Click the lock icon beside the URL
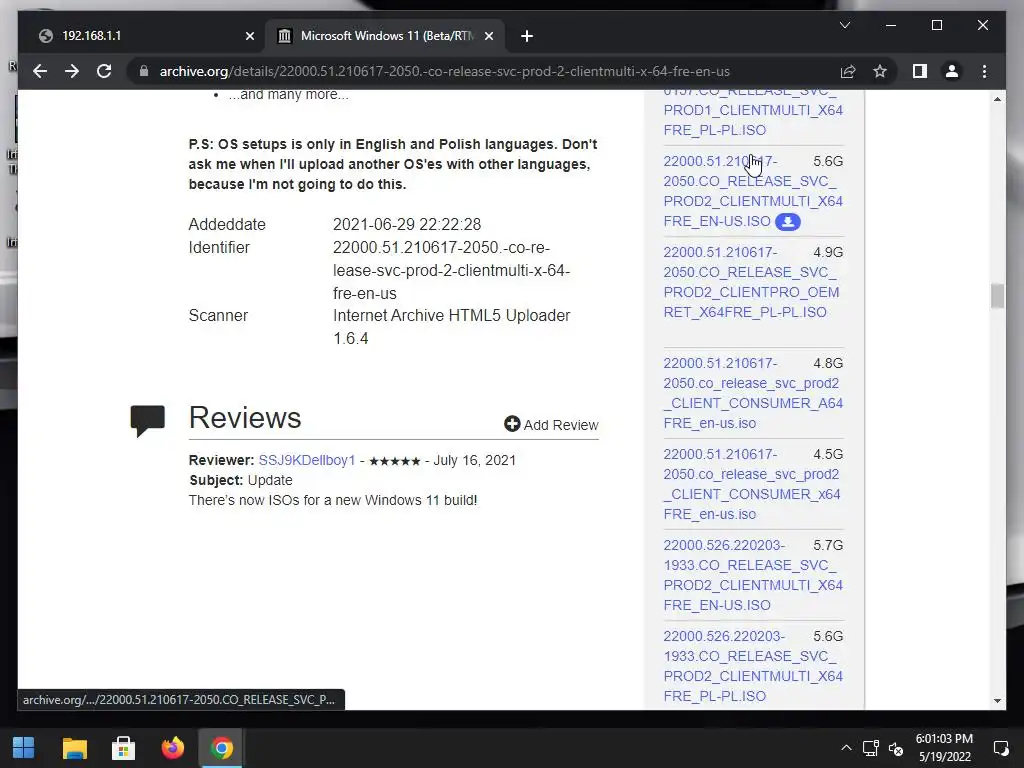 [144, 71]
